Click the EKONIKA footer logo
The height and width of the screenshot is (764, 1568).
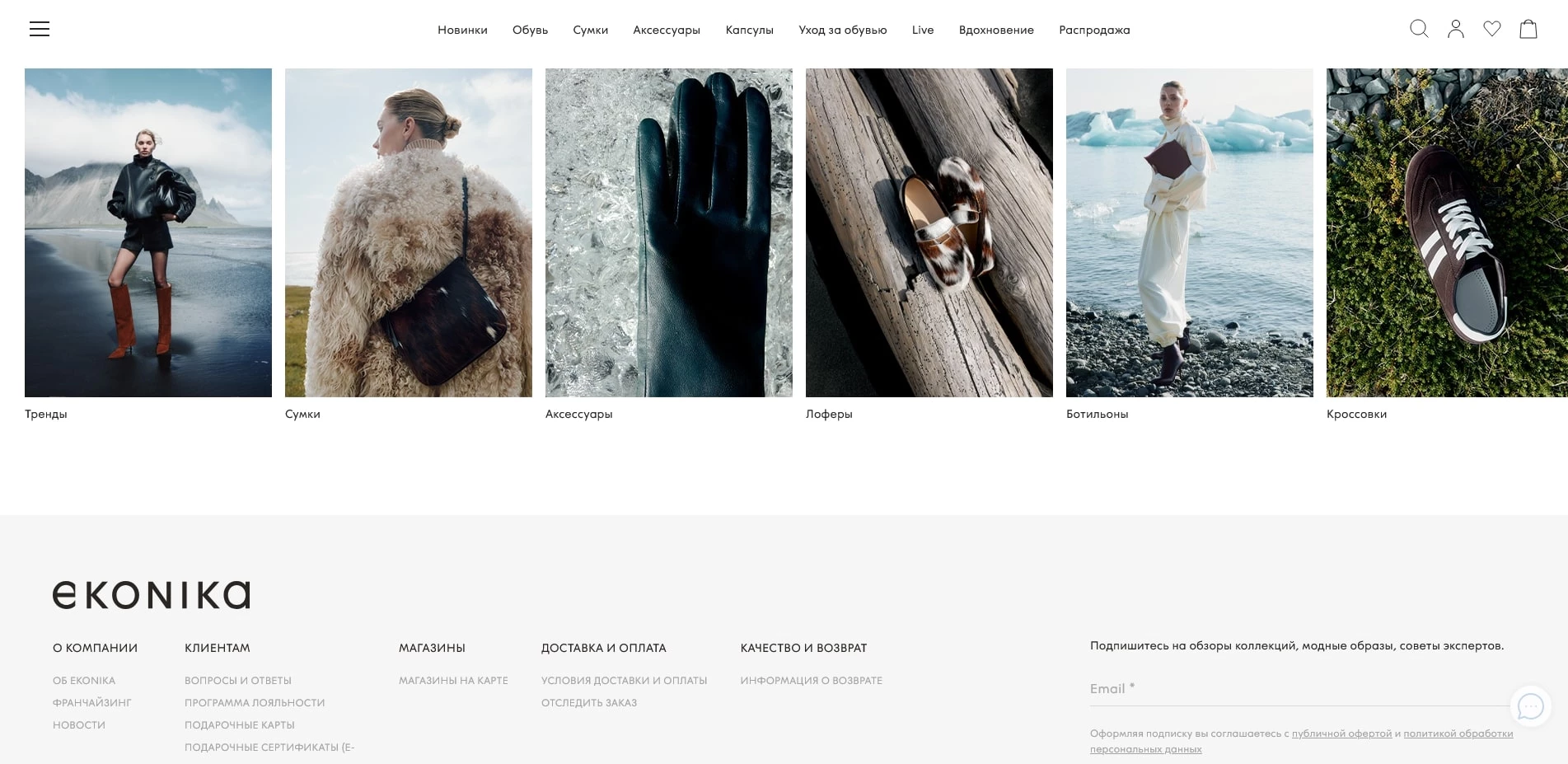pyautogui.click(x=151, y=595)
